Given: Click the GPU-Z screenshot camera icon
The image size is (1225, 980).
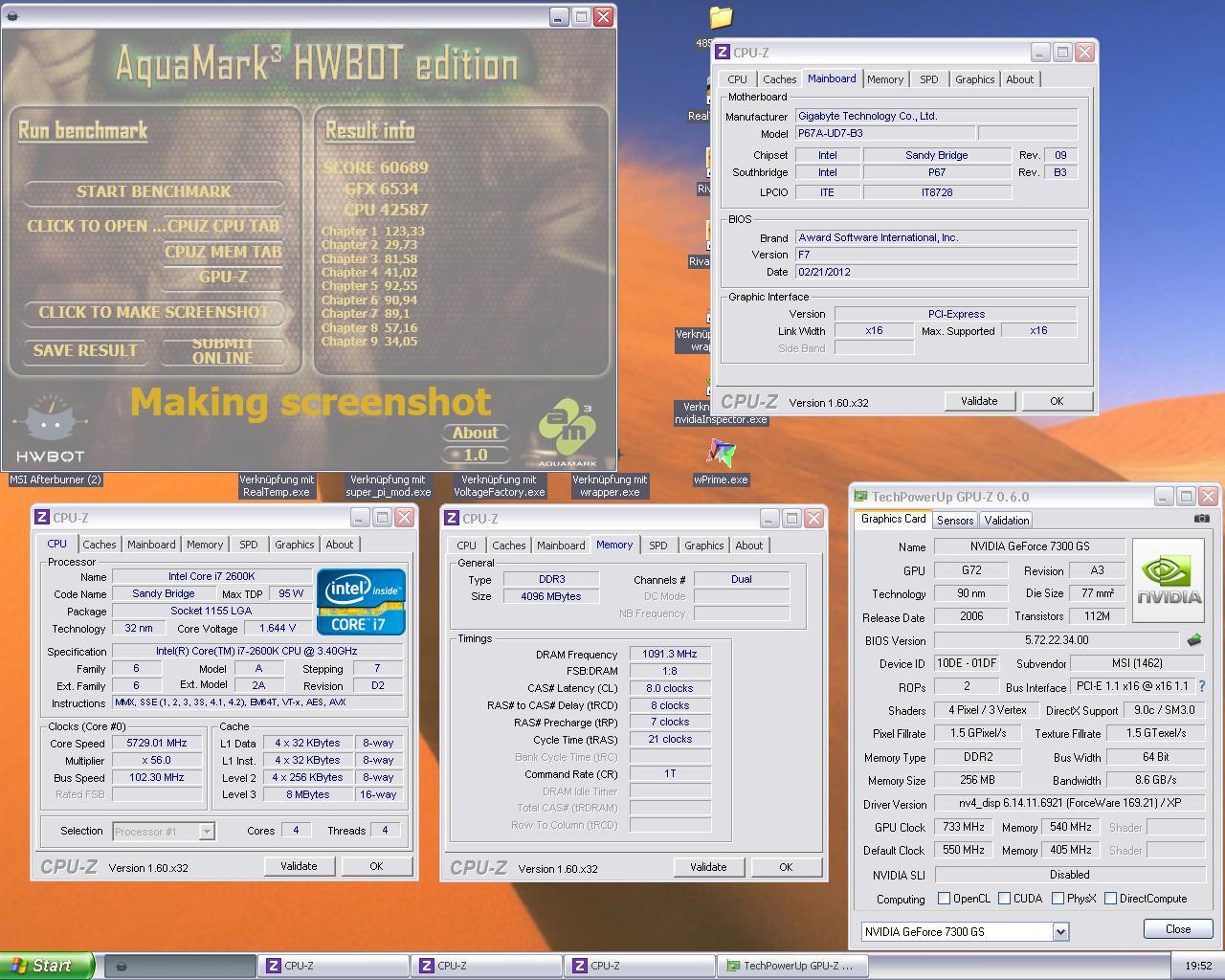Looking at the screenshot, I should [x=1202, y=519].
